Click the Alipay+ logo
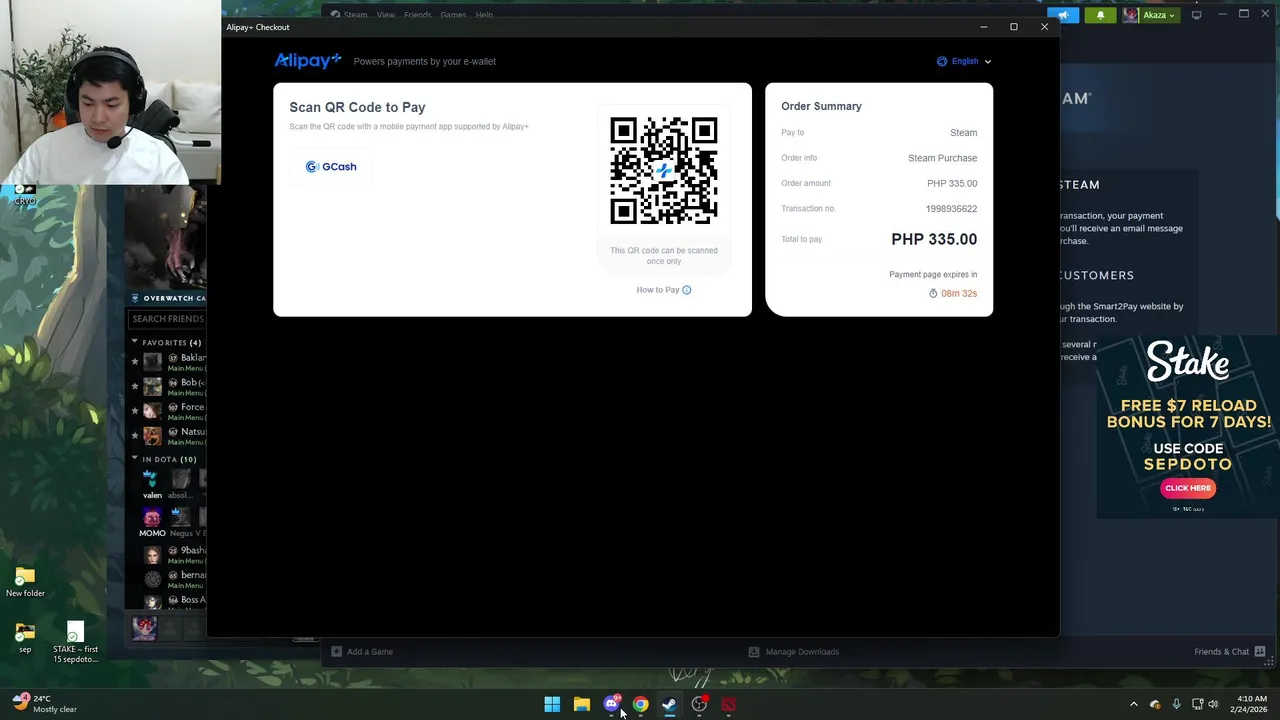 [308, 61]
